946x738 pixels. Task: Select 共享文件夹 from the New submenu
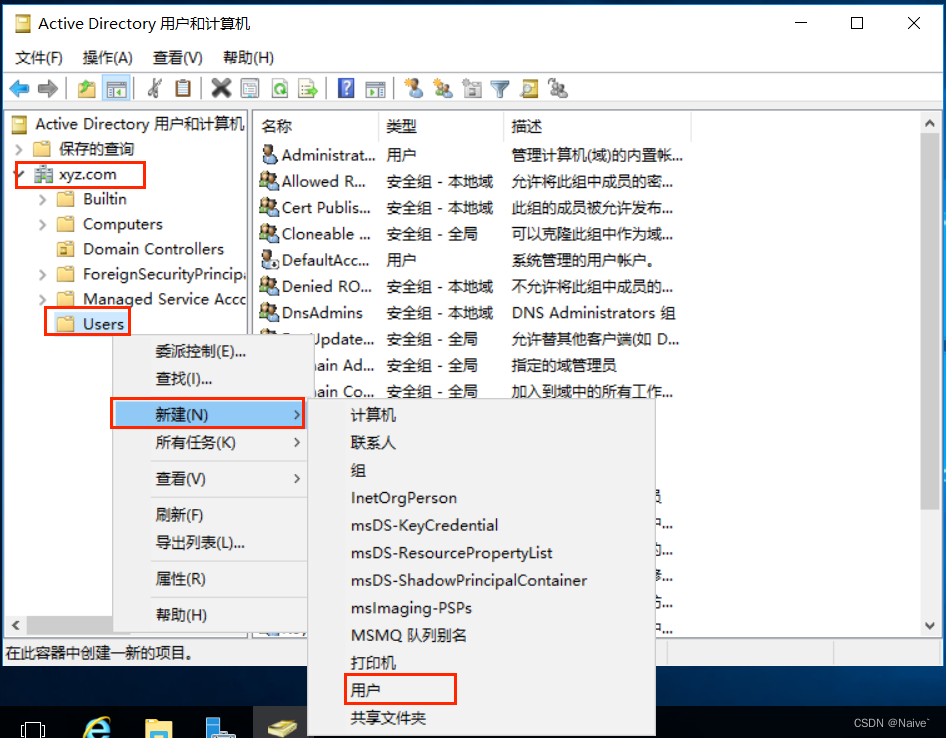point(481,718)
